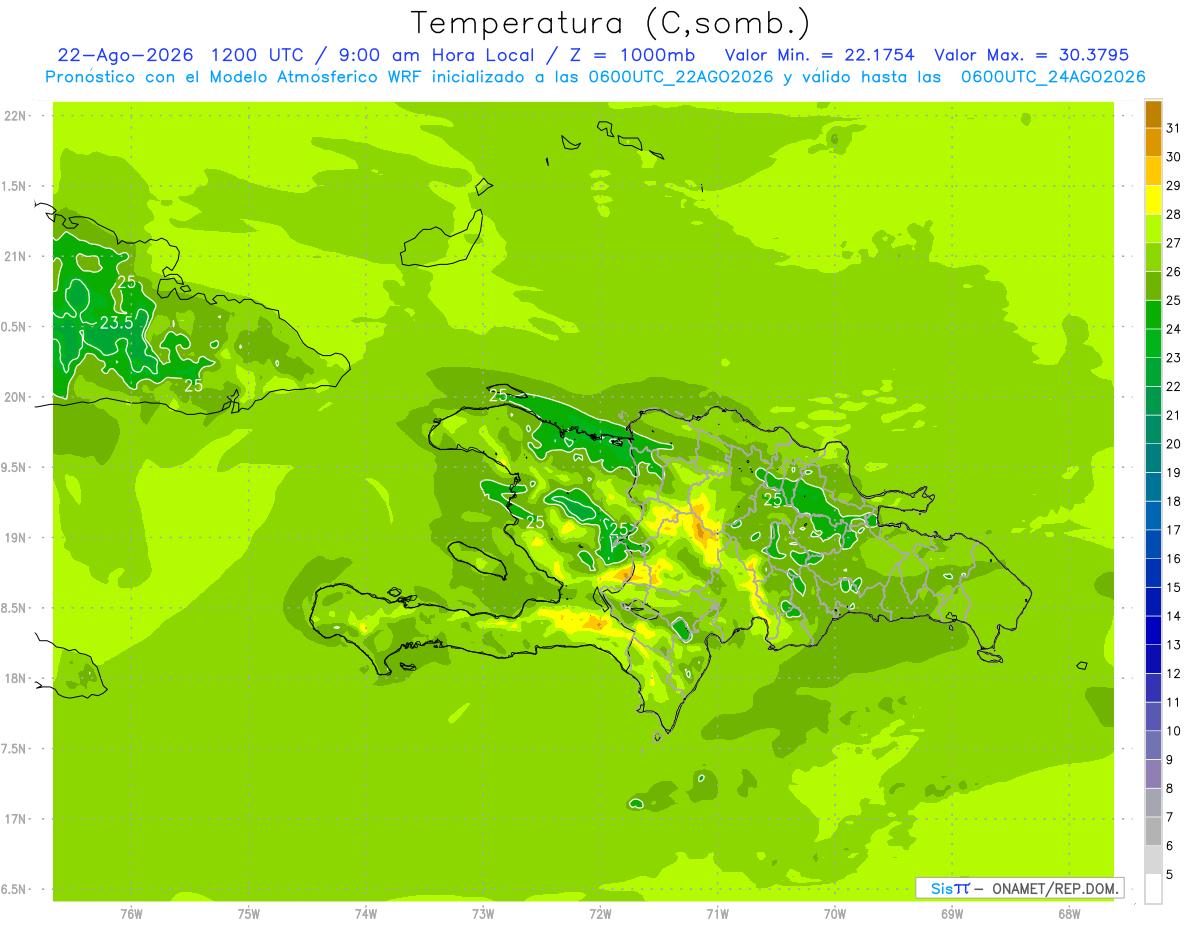
Task: Click the colorbar label "28"
Action: tap(1174, 214)
